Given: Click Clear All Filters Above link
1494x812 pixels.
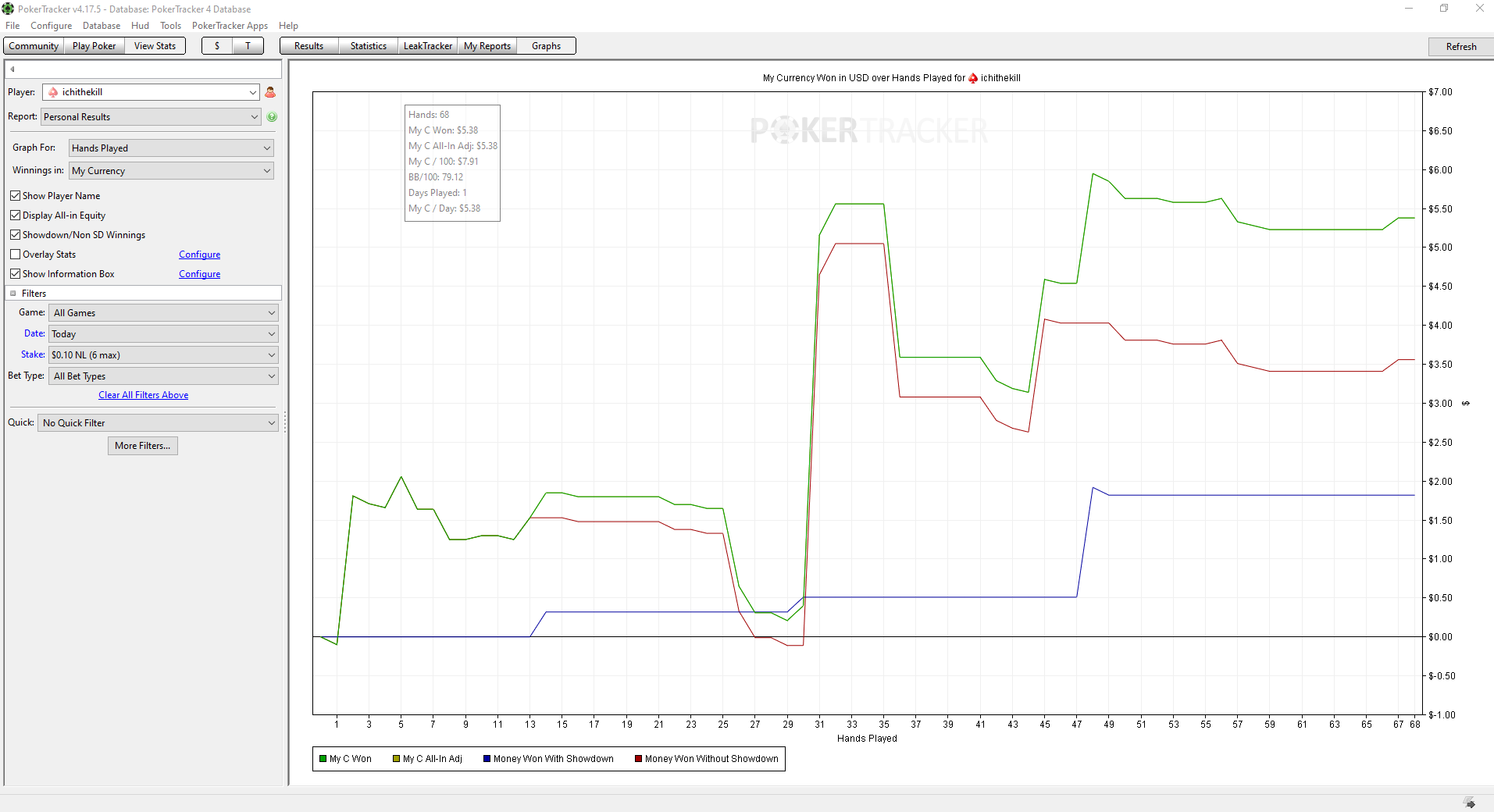Looking at the screenshot, I should pos(143,395).
